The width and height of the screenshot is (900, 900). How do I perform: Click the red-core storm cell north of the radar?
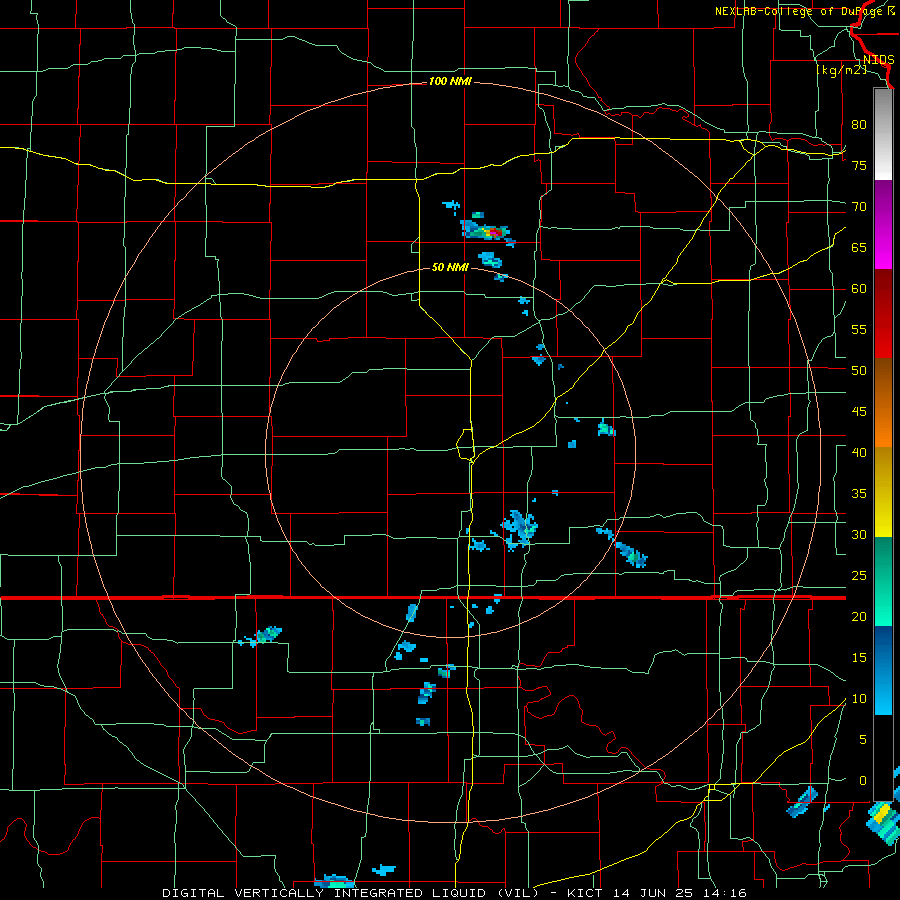487,231
